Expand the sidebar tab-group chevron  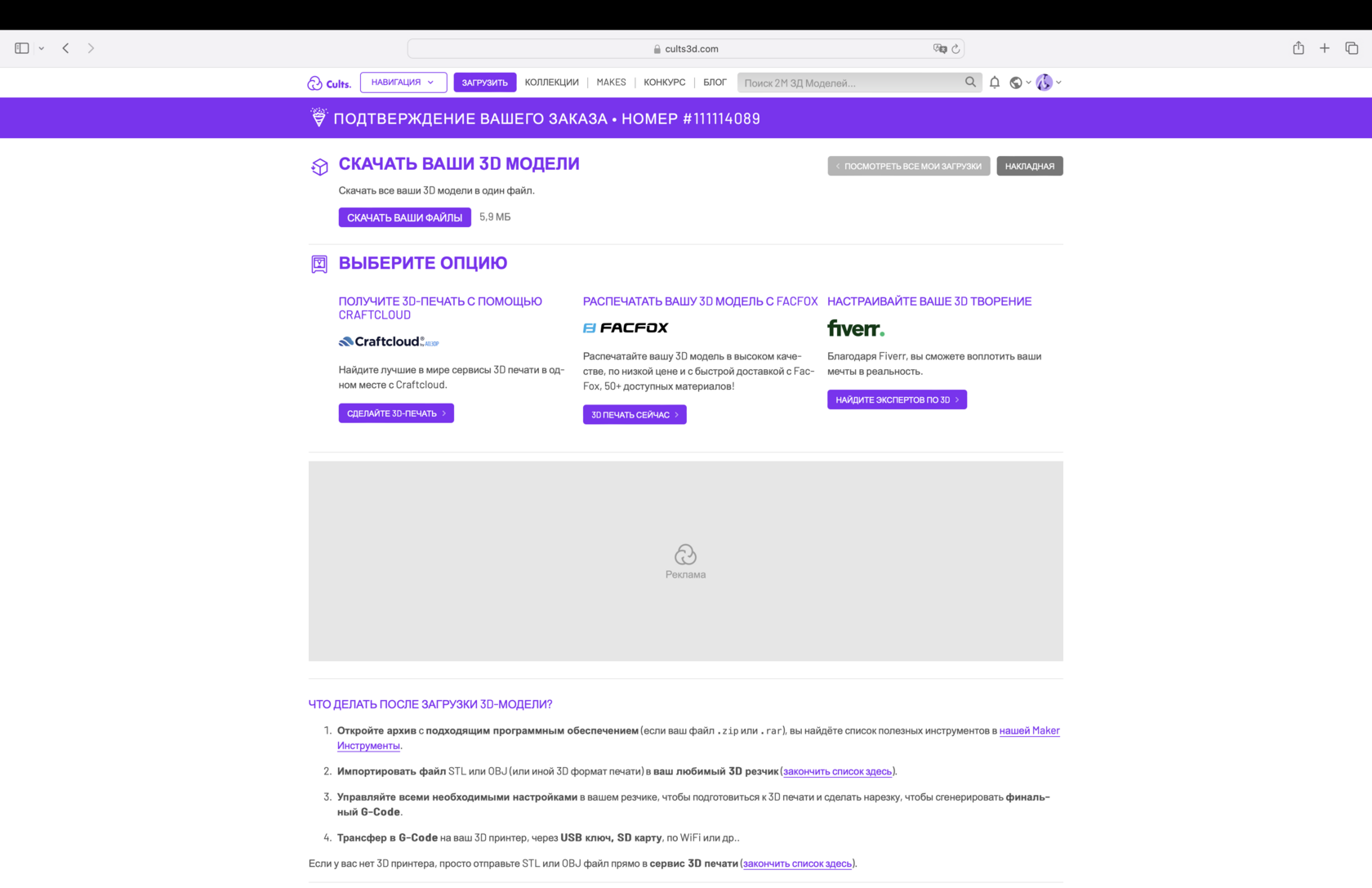coord(42,48)
